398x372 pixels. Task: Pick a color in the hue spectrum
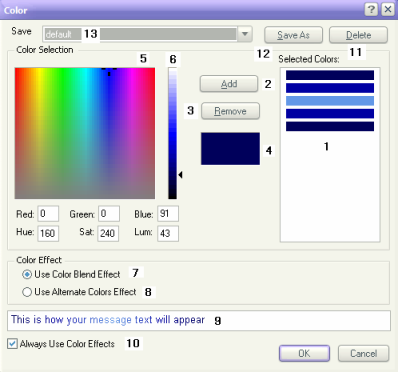(x=85, y=133)
